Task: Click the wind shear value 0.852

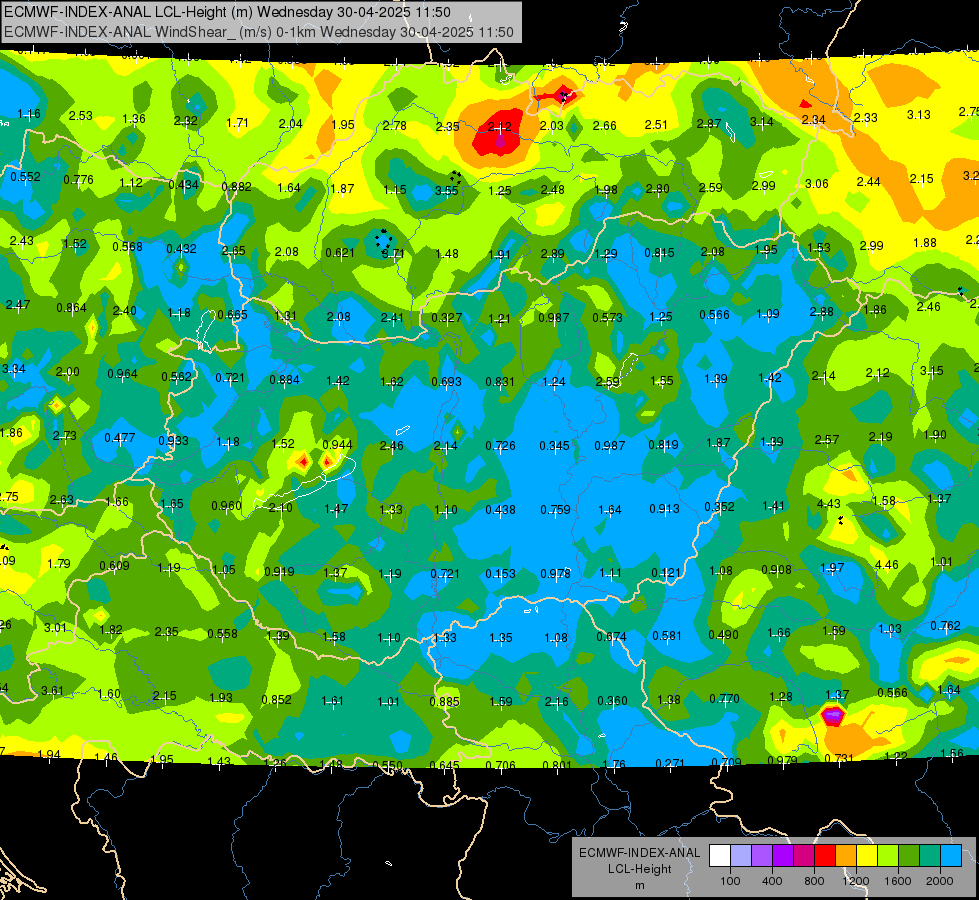Action: pos(277,700)
